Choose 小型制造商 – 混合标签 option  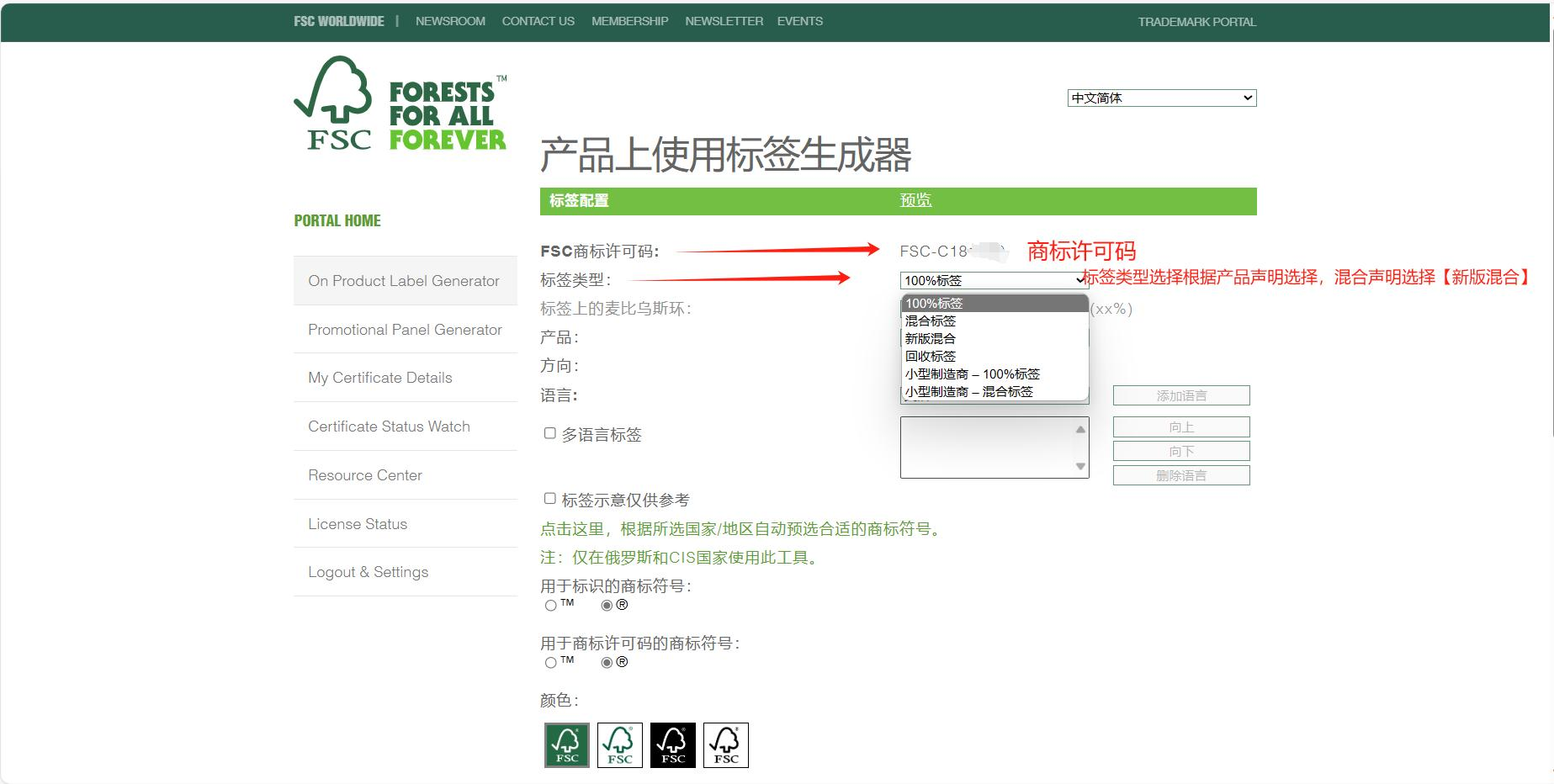(x=994, y=391)
